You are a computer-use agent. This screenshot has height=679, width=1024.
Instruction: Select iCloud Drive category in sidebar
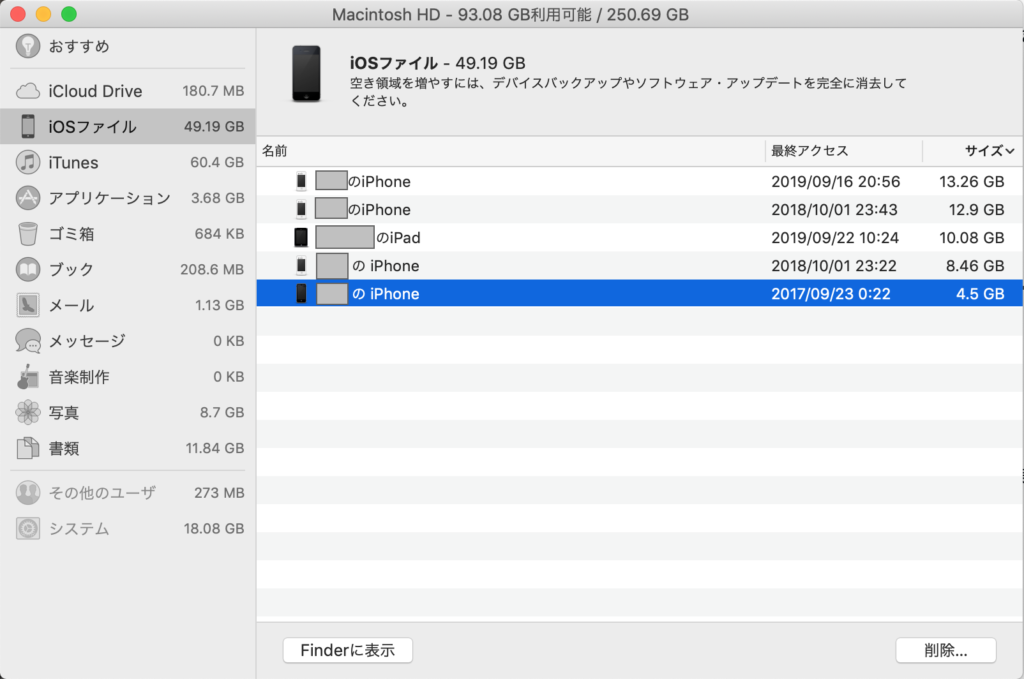click(128, 91)
